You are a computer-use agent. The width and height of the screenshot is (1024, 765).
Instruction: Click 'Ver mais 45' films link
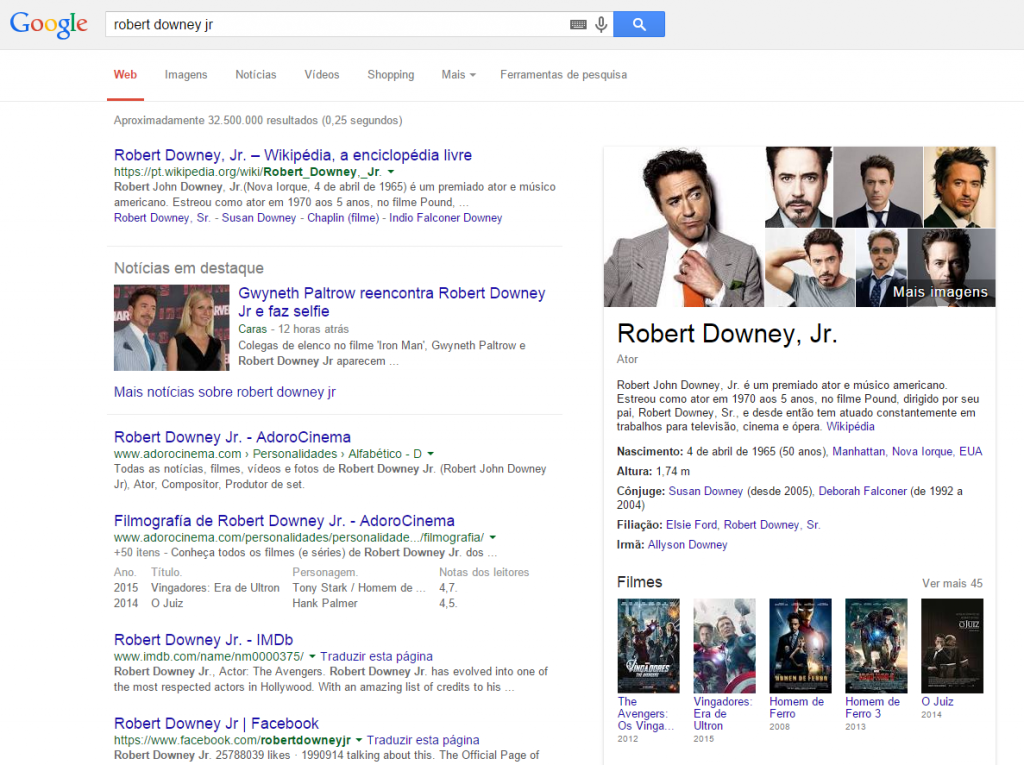(x=951, y=583)
